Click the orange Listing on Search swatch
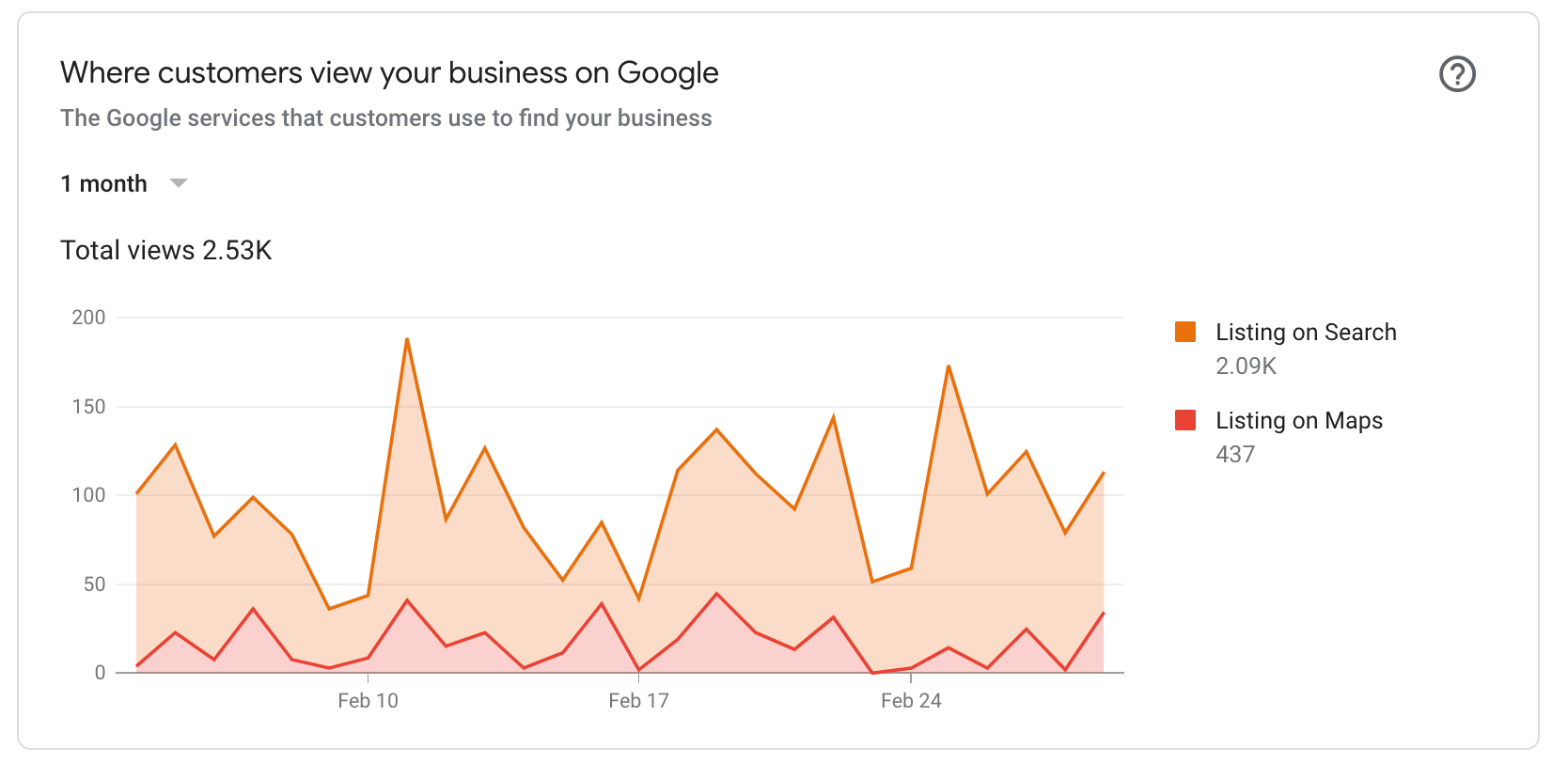The width and height of the screenshot is (1568, 763). [x=1185, y=332]
